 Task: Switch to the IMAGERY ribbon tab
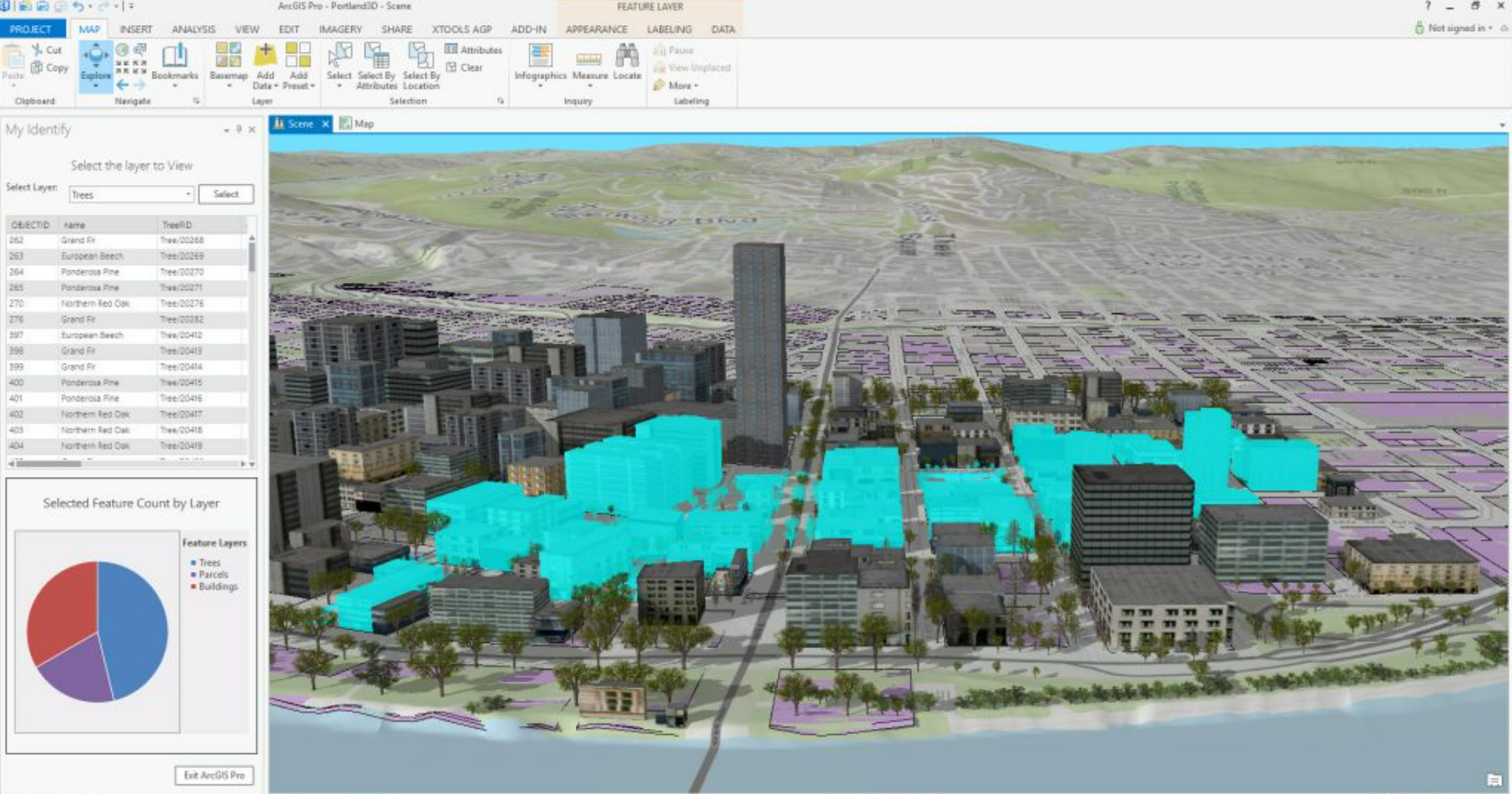[x=340, y=29]
